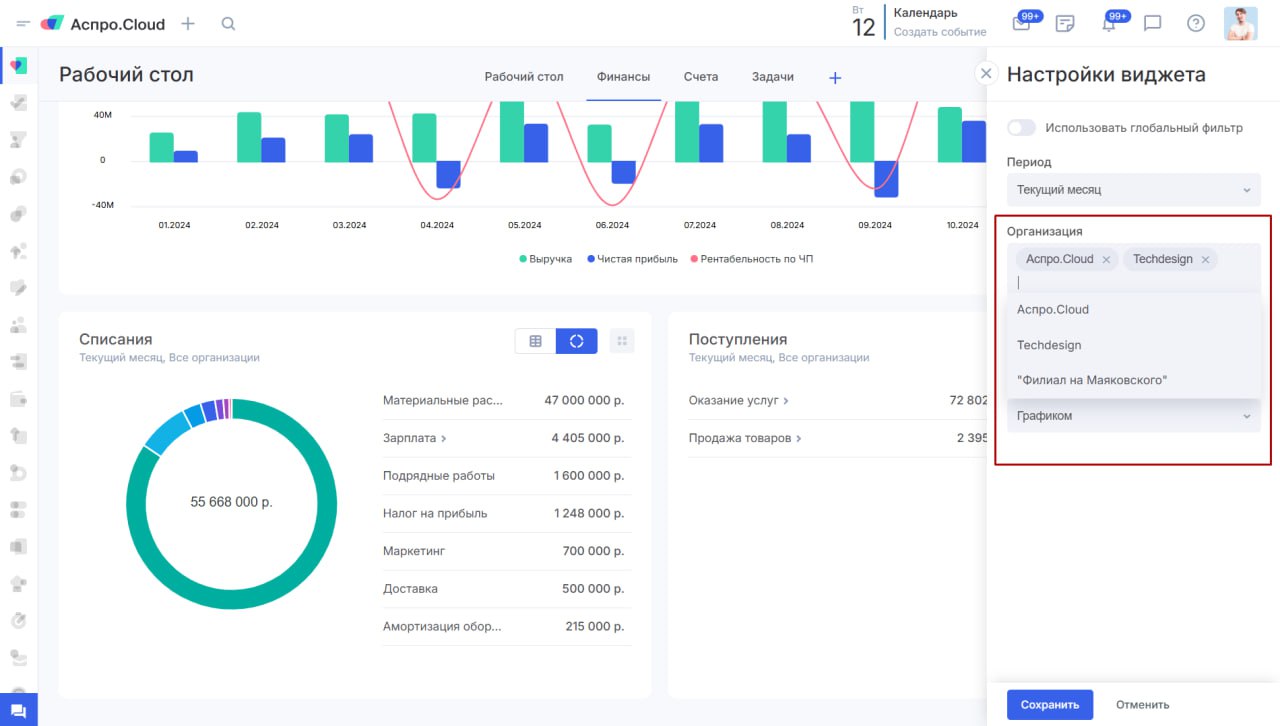Open the sticky note icon in the header
The height and width of the screenshot is (726, 1280).
coord(1065,24)
